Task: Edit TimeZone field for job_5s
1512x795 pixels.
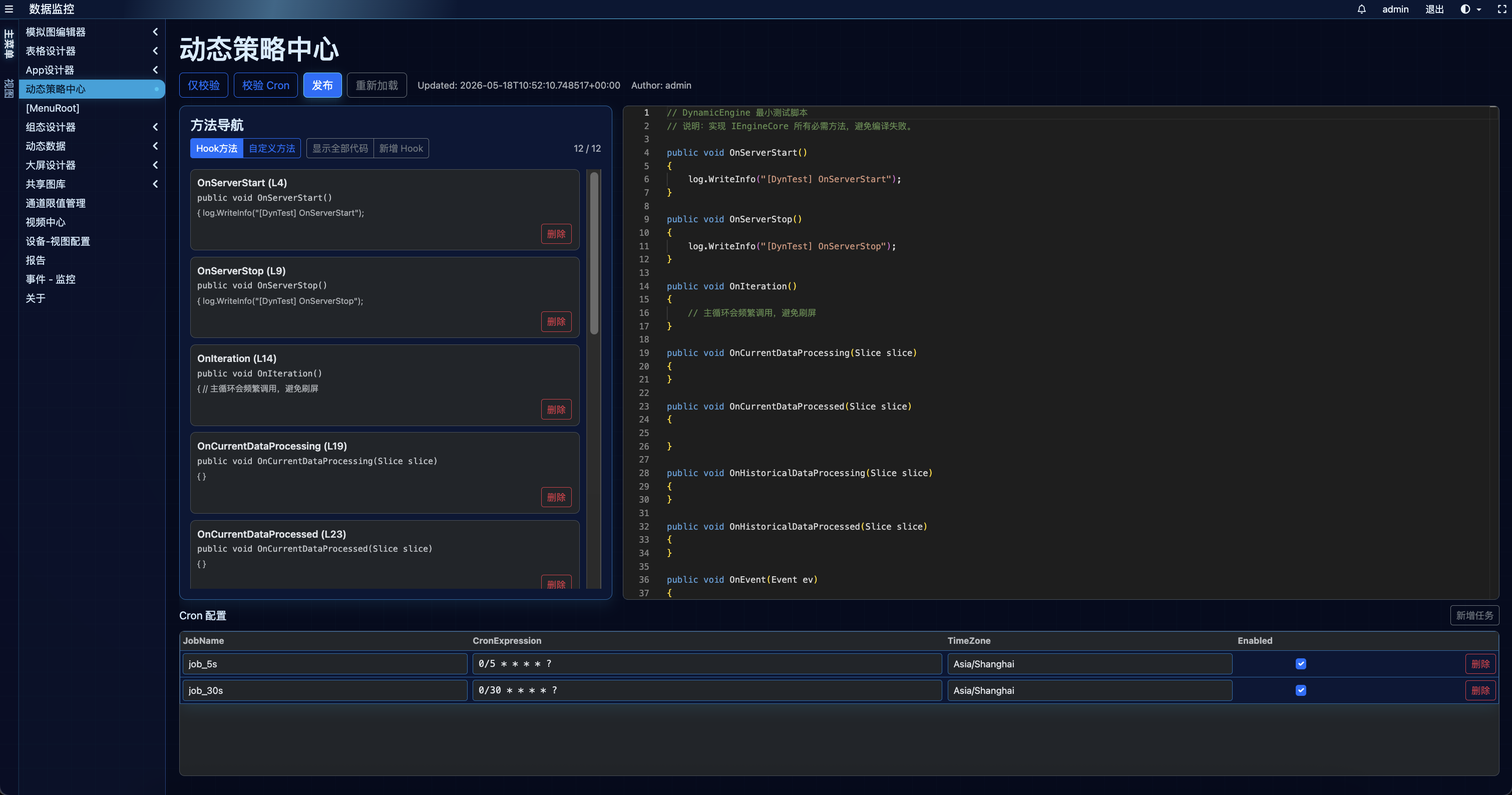Action: pyautogui.click(x=1089, y=663)
